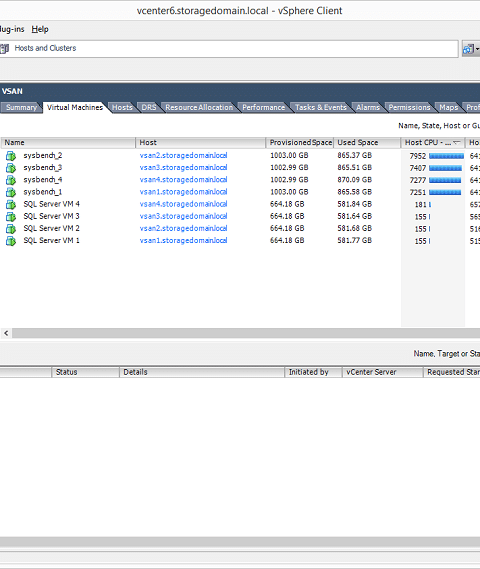Viewport: 480px width, 569px height.
Task: Open the Tasks & Events tab
Action: [321, 107]
